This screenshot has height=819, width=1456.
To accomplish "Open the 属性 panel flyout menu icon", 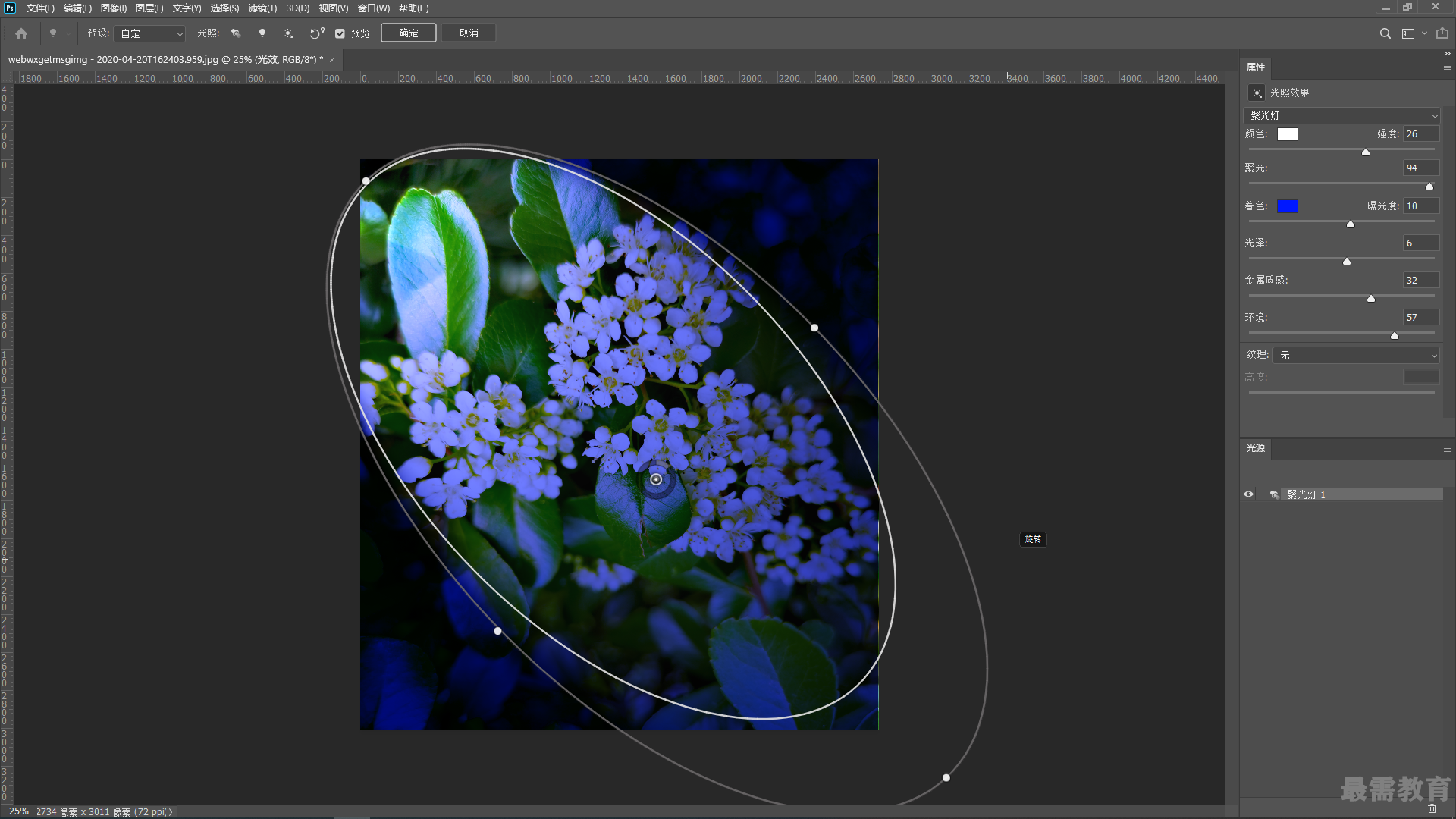I will point(1447,68).
